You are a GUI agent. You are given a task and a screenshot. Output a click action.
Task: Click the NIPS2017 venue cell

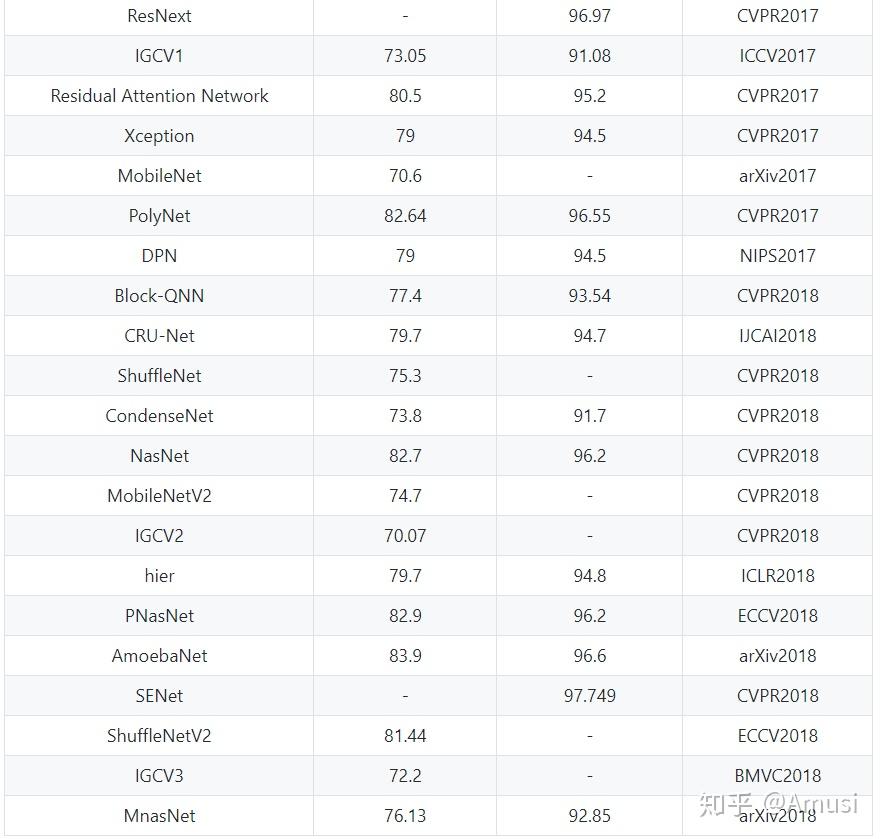[x=777, y=256]
